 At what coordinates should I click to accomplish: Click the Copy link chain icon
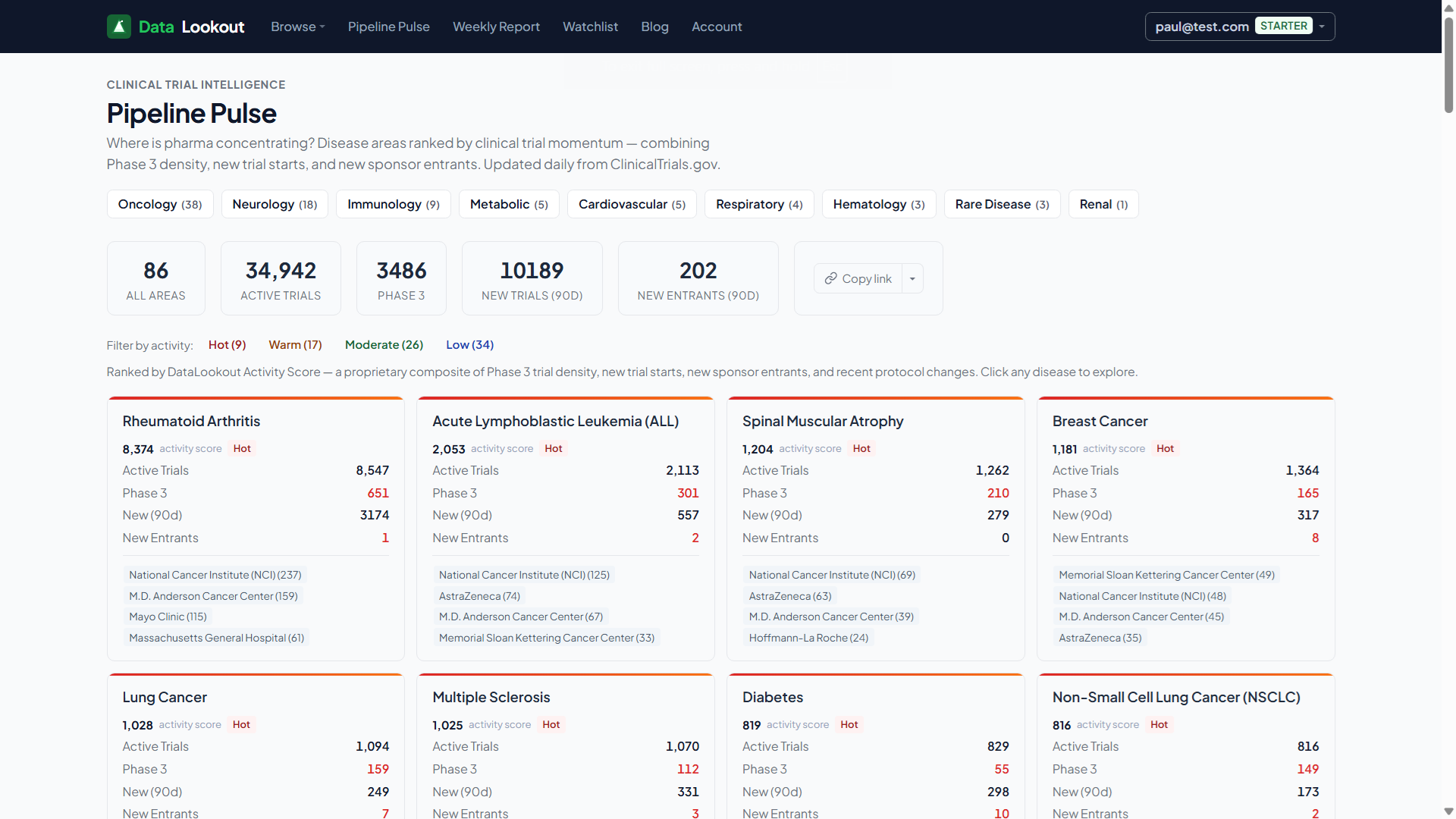831,278
